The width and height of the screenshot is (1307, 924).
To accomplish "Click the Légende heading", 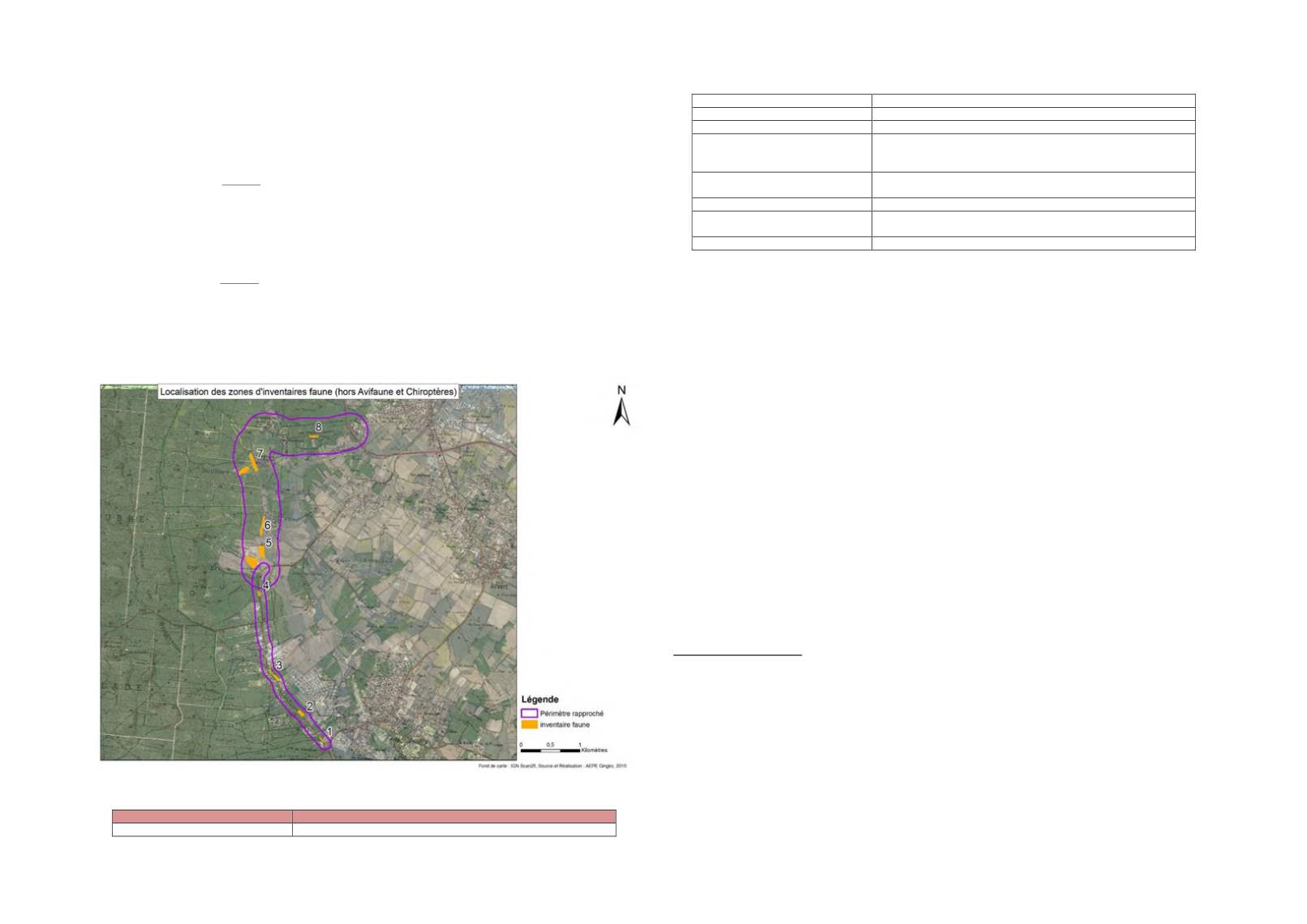I will 540,699.
